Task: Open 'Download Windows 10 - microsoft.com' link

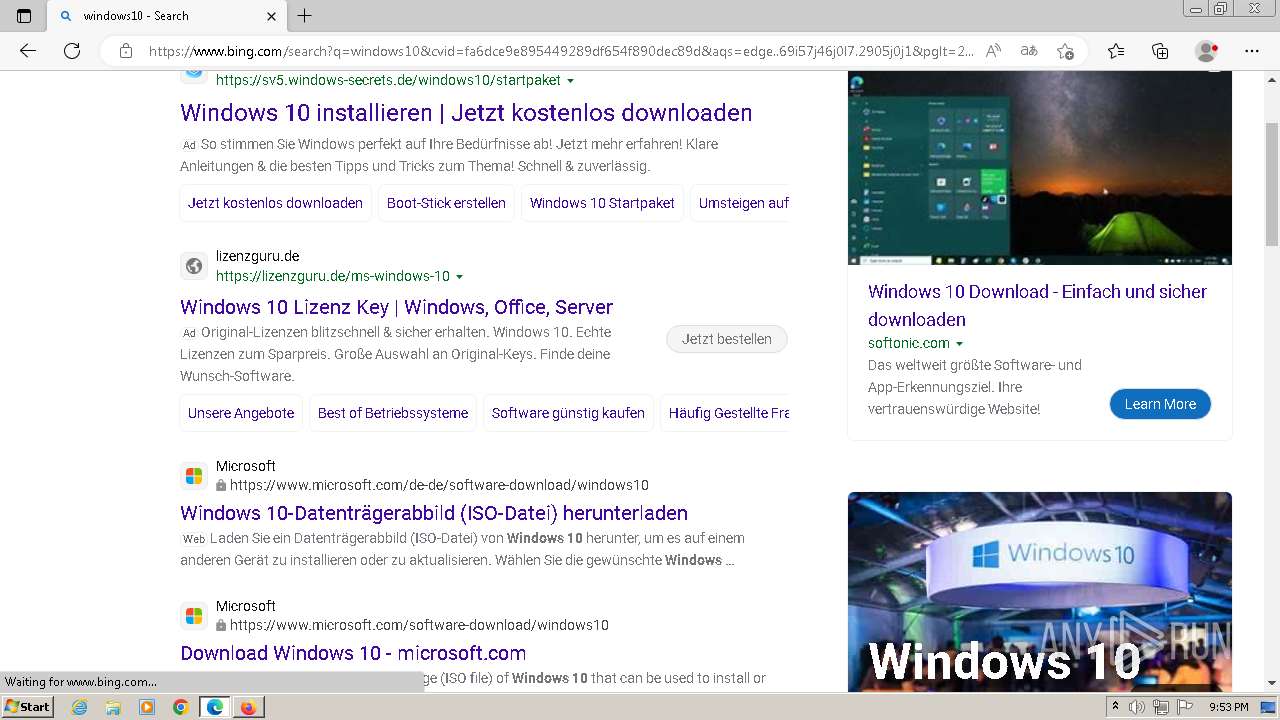Action: click(x=353, y=653)
